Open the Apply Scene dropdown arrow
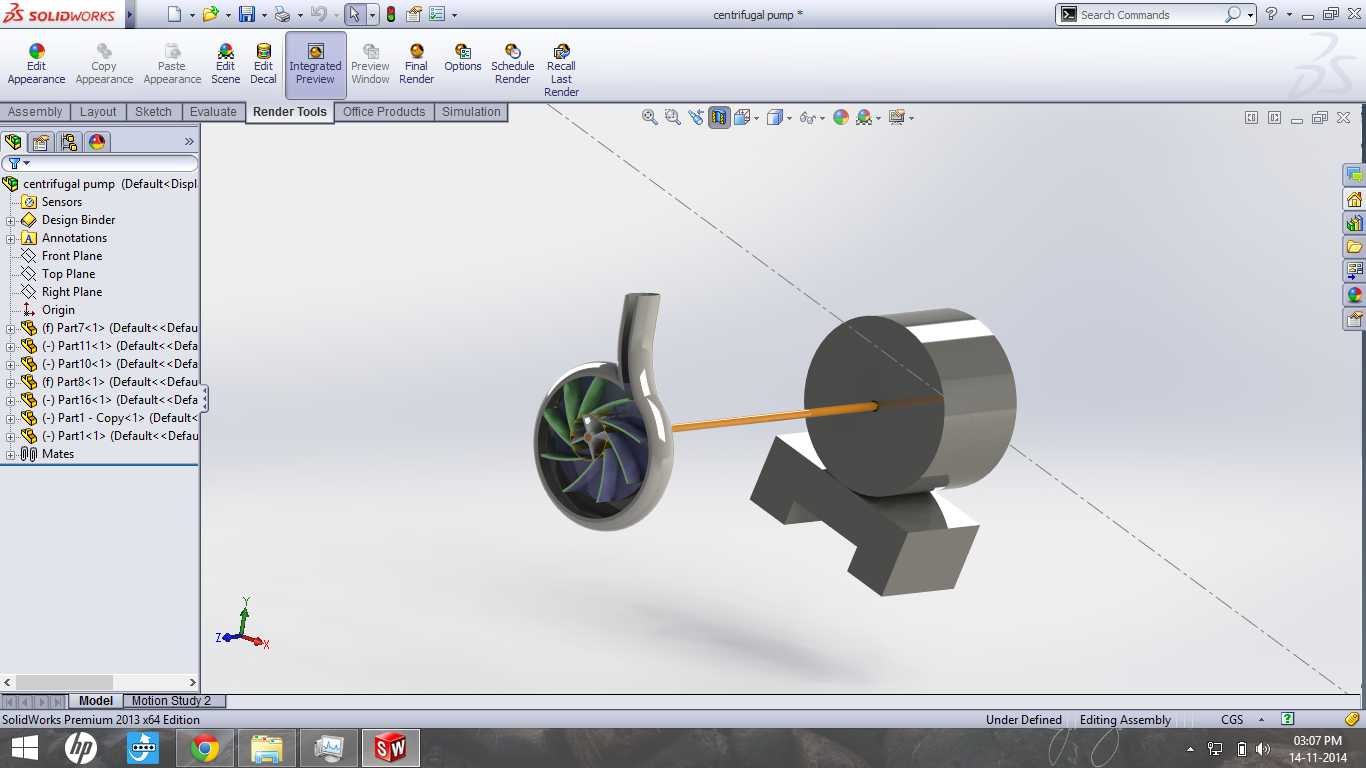The height and width of the screenshot is (768, 1366). click(878, 118)
